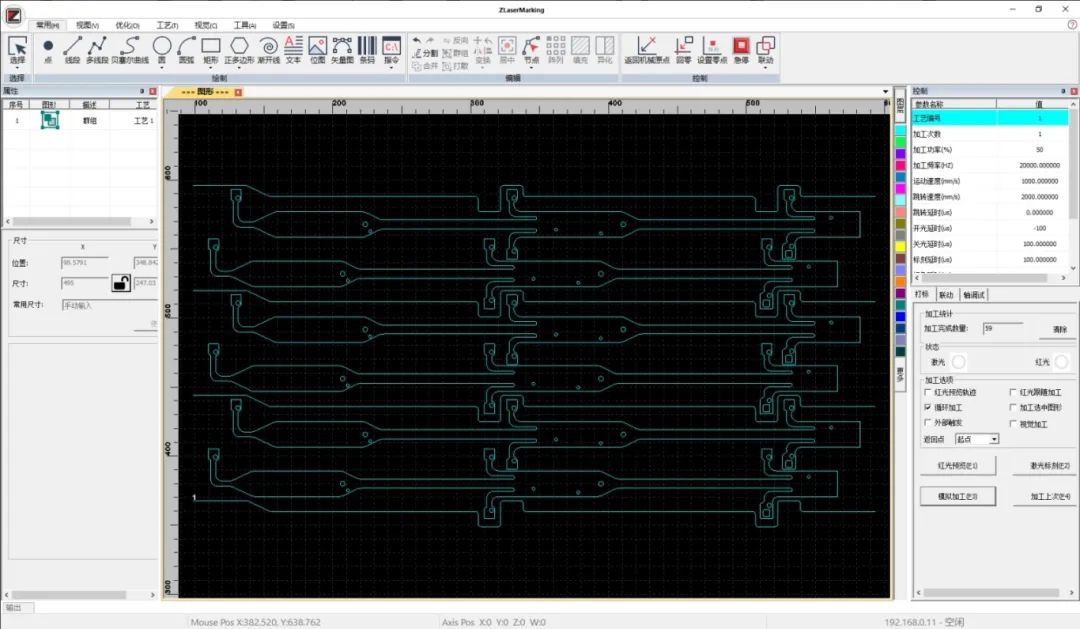Click the 回零 homing icon
Viewport: 1080px width, 629px height.
pos(683,50)
